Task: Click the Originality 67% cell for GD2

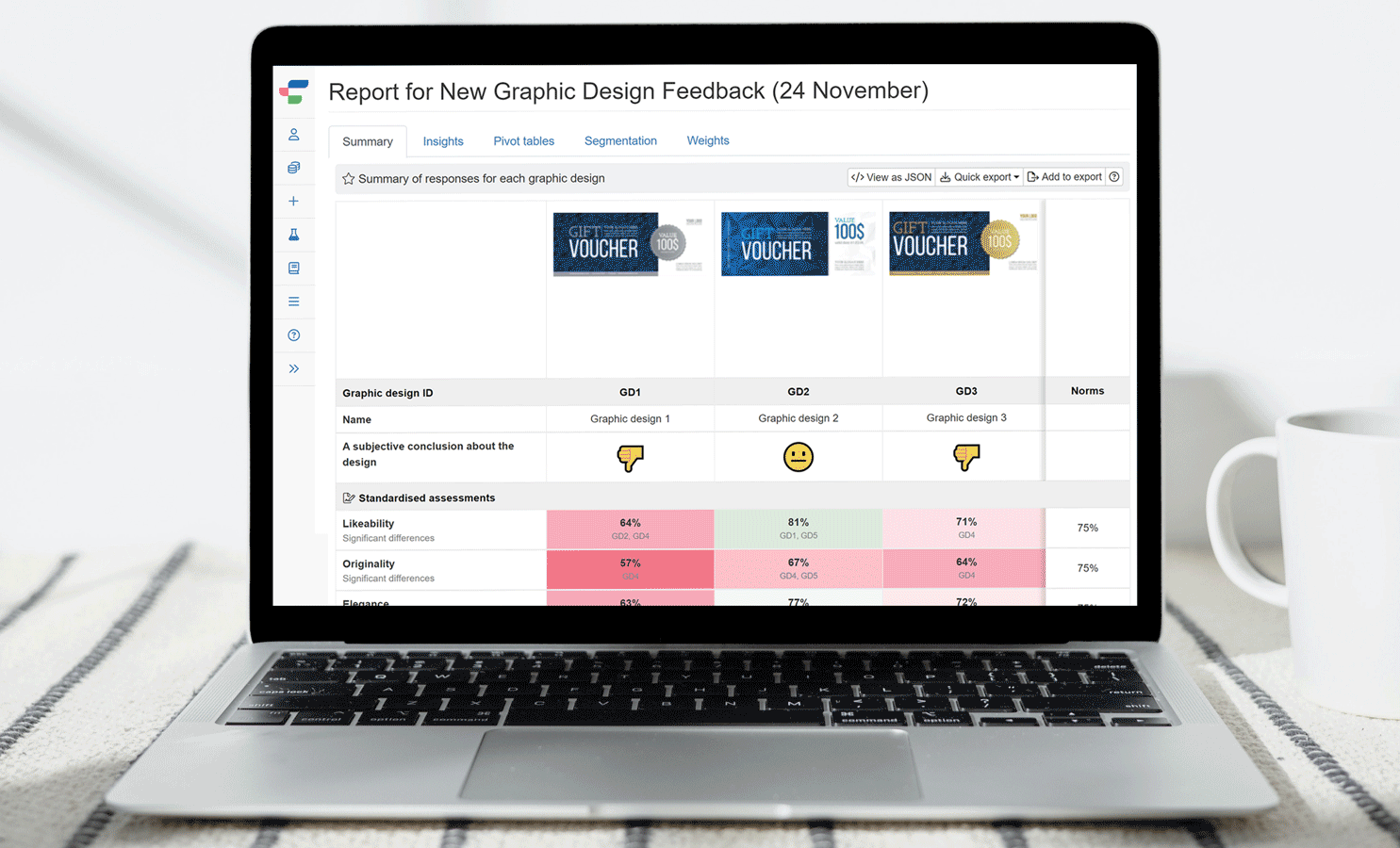Action: (799, 569)
